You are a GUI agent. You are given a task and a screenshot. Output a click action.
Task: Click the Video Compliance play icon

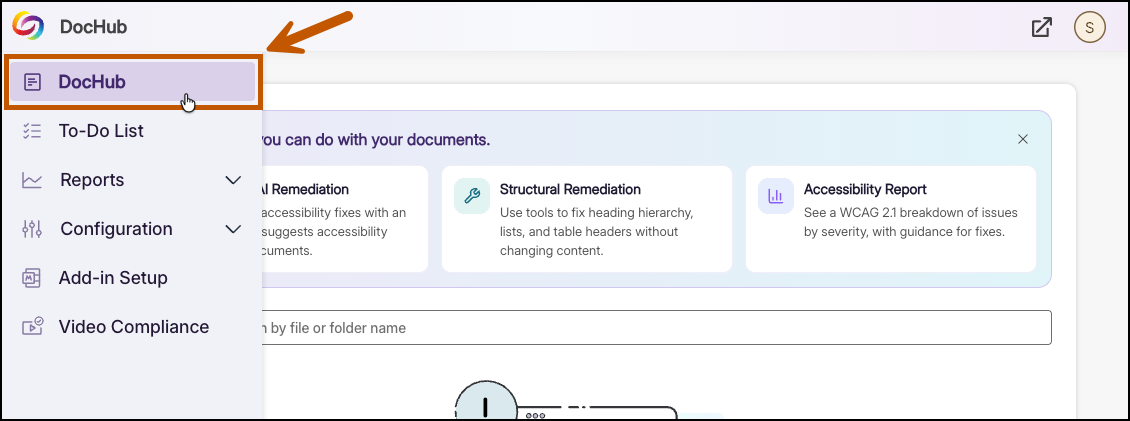tap(32, 327)
